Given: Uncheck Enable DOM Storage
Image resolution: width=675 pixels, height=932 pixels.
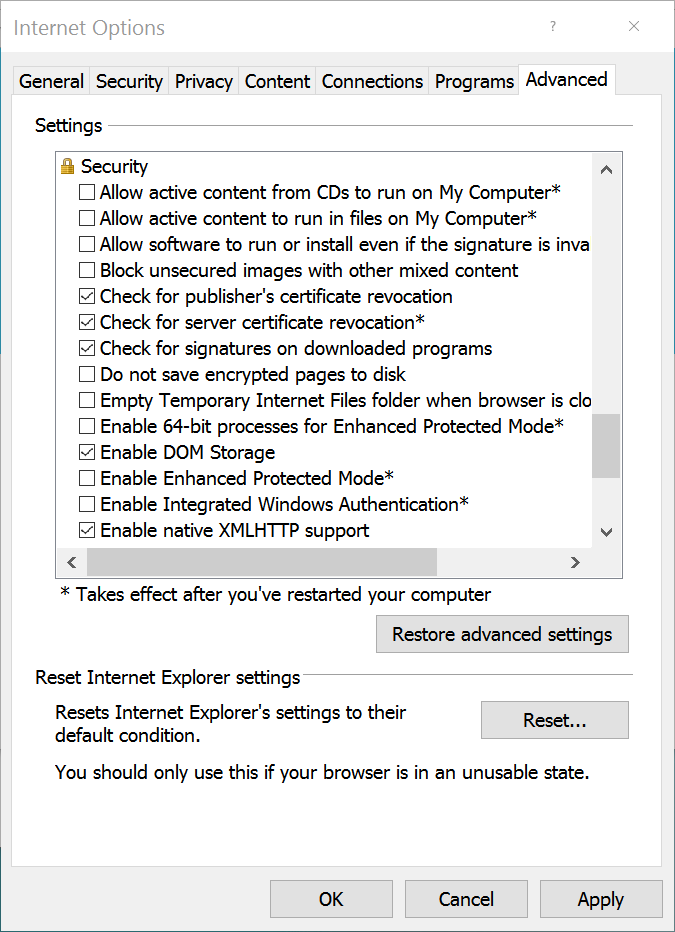Looking at the screenshot, I should pos(88,452).
